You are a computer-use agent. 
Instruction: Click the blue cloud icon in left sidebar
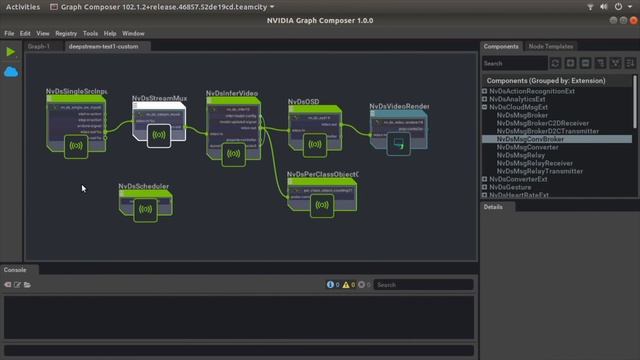point(11,72)
